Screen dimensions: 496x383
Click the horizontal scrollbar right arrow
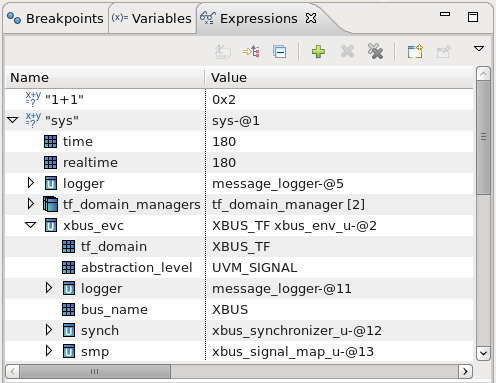click(x=465, y=371)
